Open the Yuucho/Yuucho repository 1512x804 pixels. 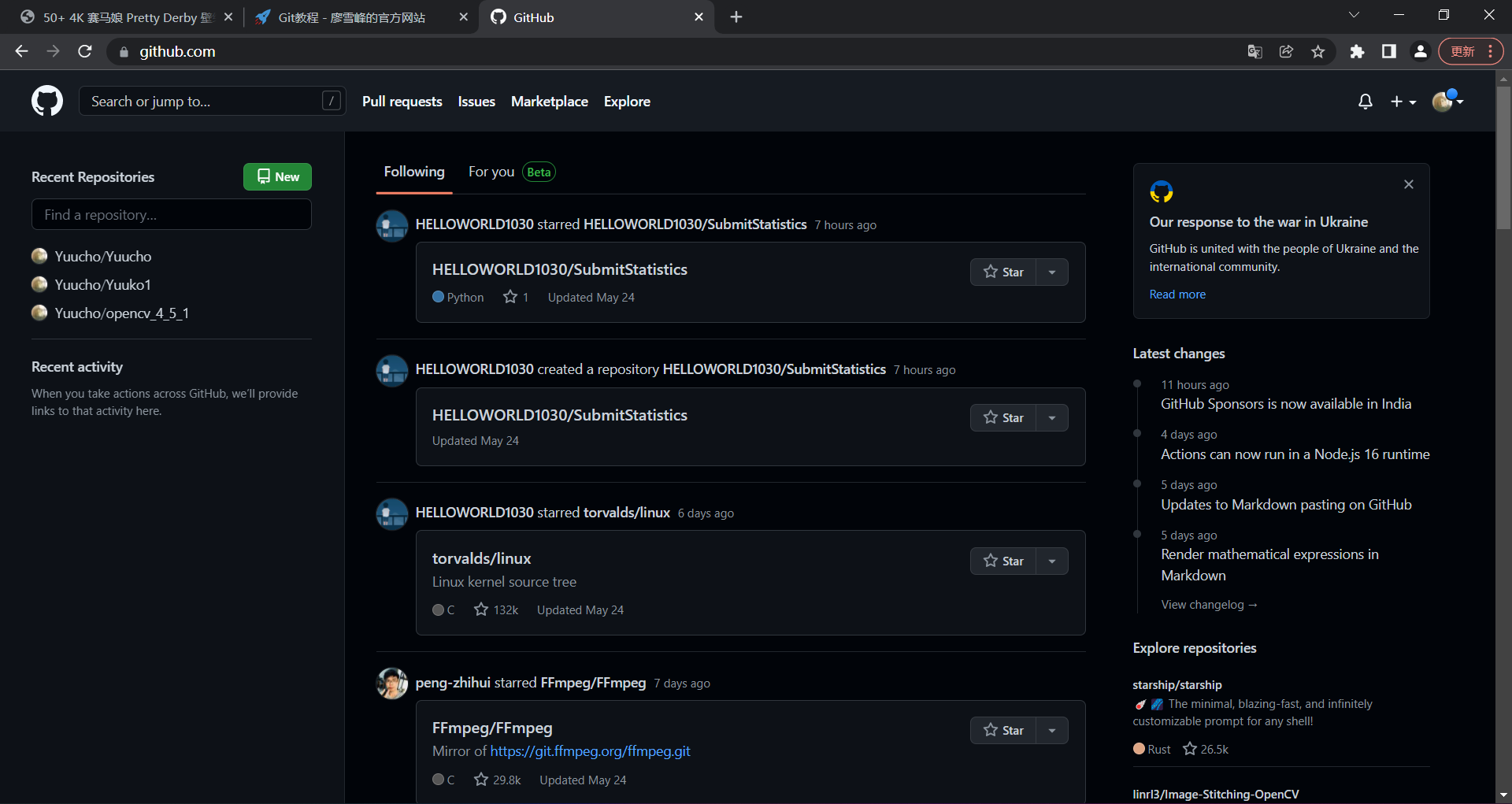pyautogui.click(x=103, y=256)
